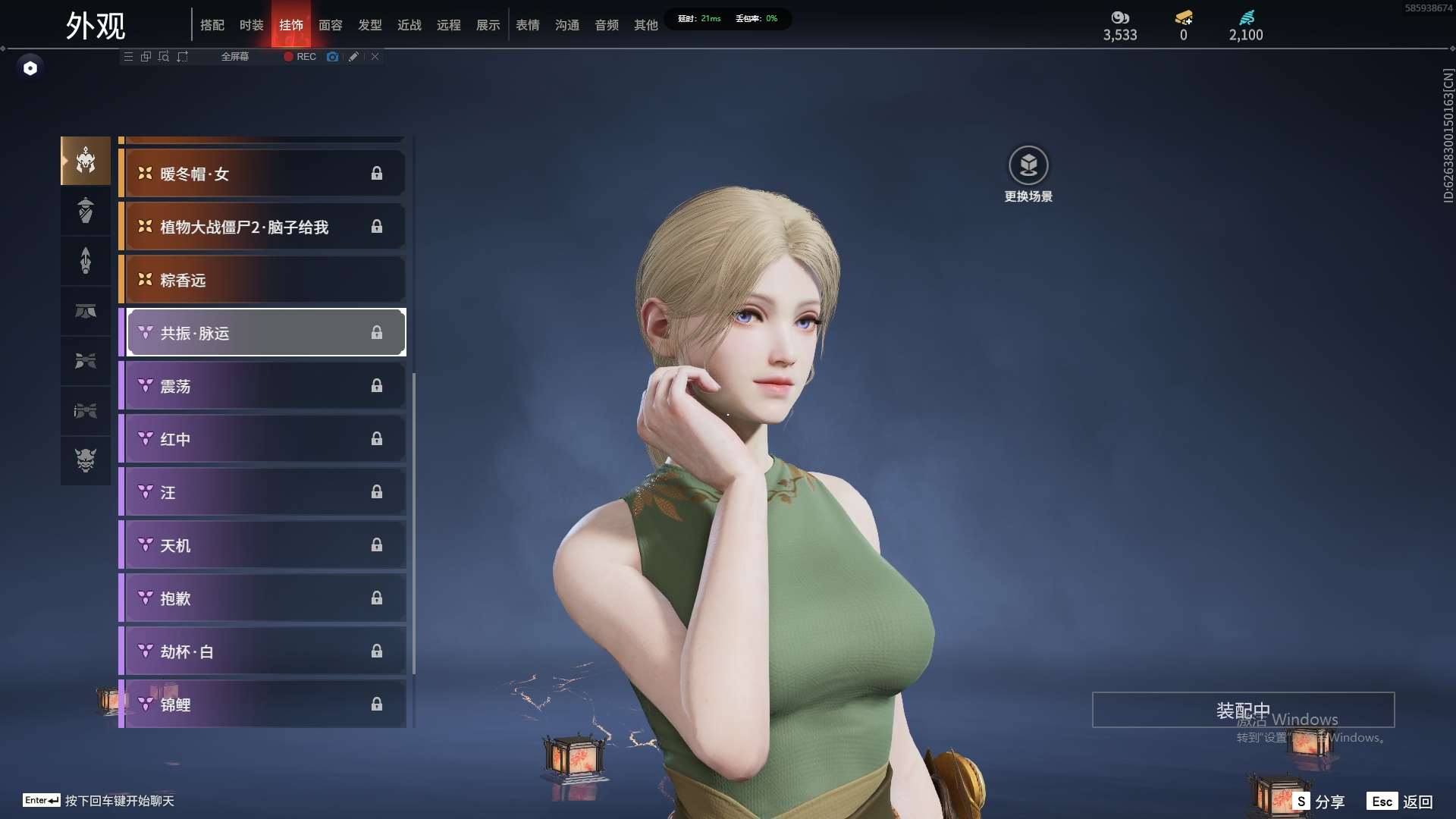This screenshot has height=819, width=1456.
Task: Open the 全屏幕 capture mode selector
Action: point(234,56)
